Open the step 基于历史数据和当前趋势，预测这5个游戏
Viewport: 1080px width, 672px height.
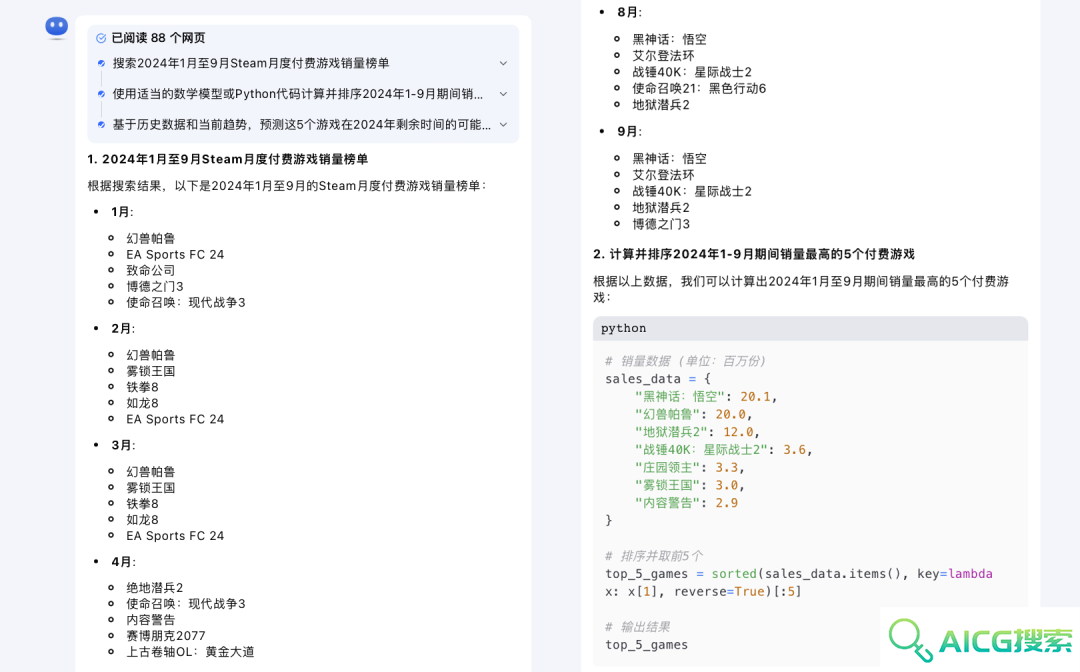[302, 125]
